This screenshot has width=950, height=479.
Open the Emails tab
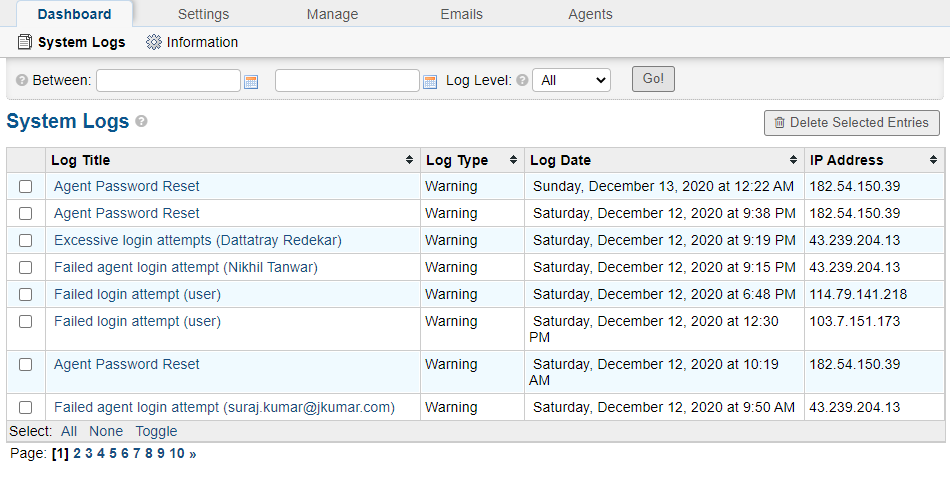(x=462, y=14)
